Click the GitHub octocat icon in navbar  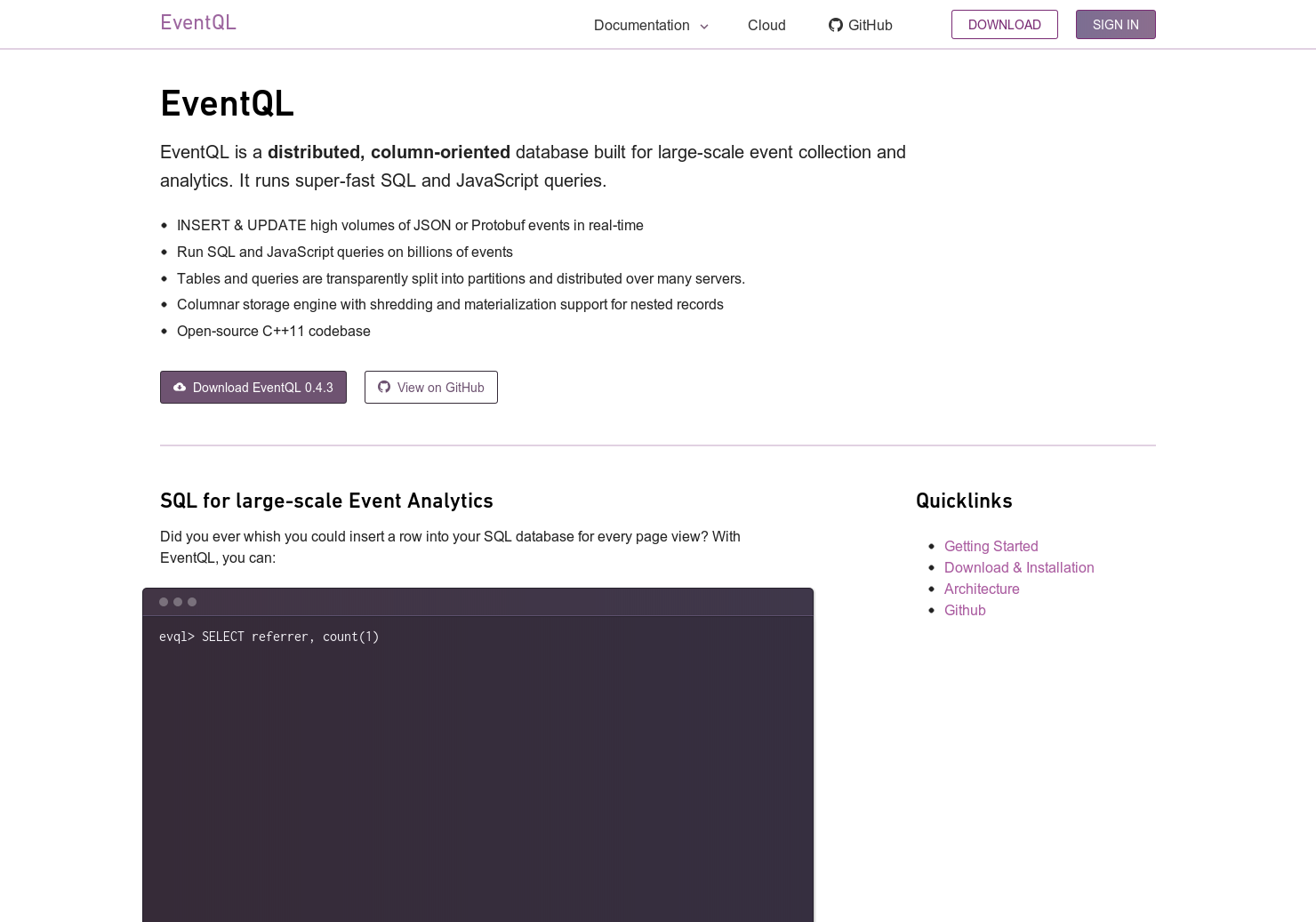pos(836,25)
